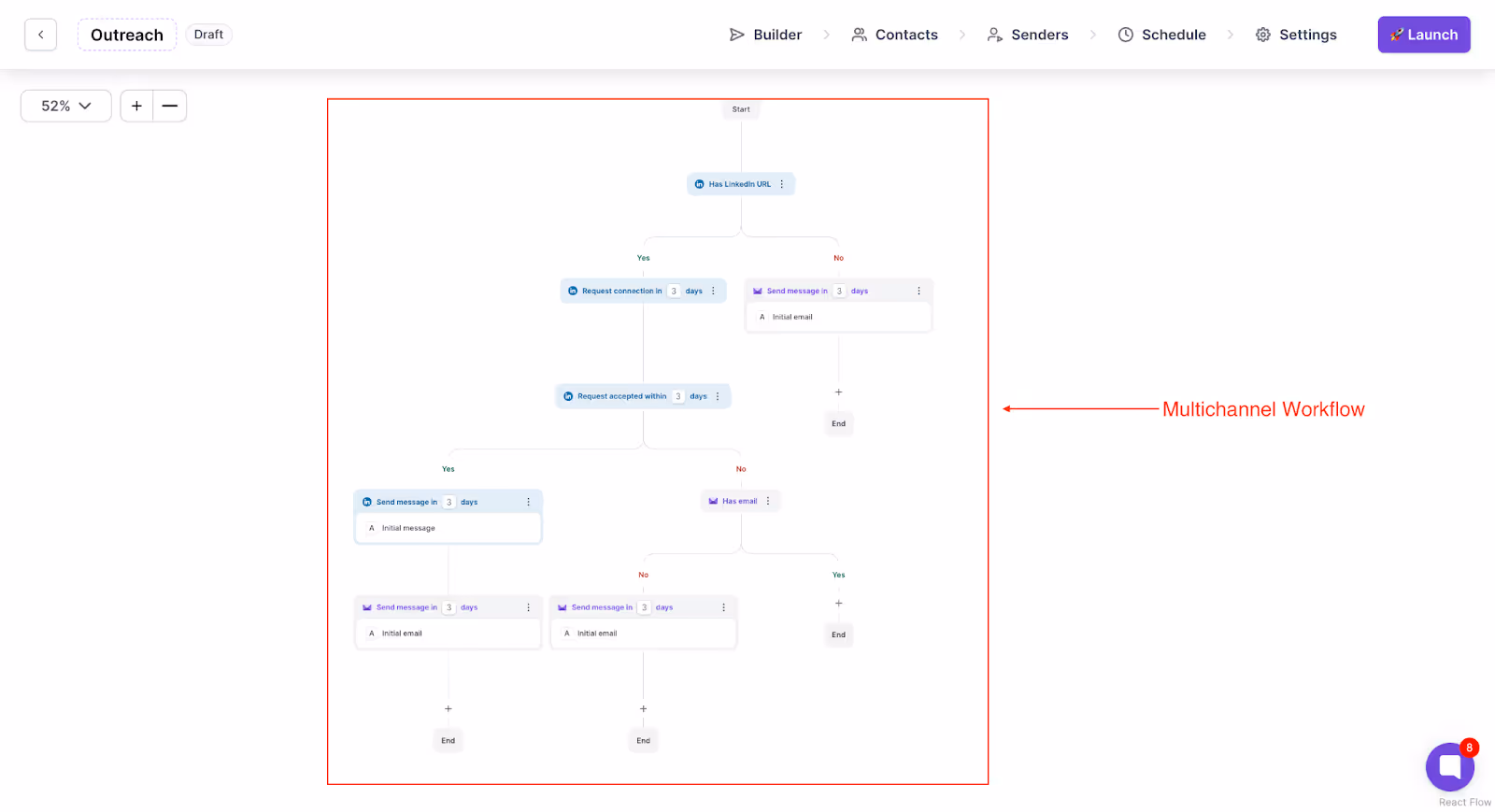Open Initial email variant under Has email No branch
The height and width of the screenshot is (812, 1495).
[x=643, y=634]
